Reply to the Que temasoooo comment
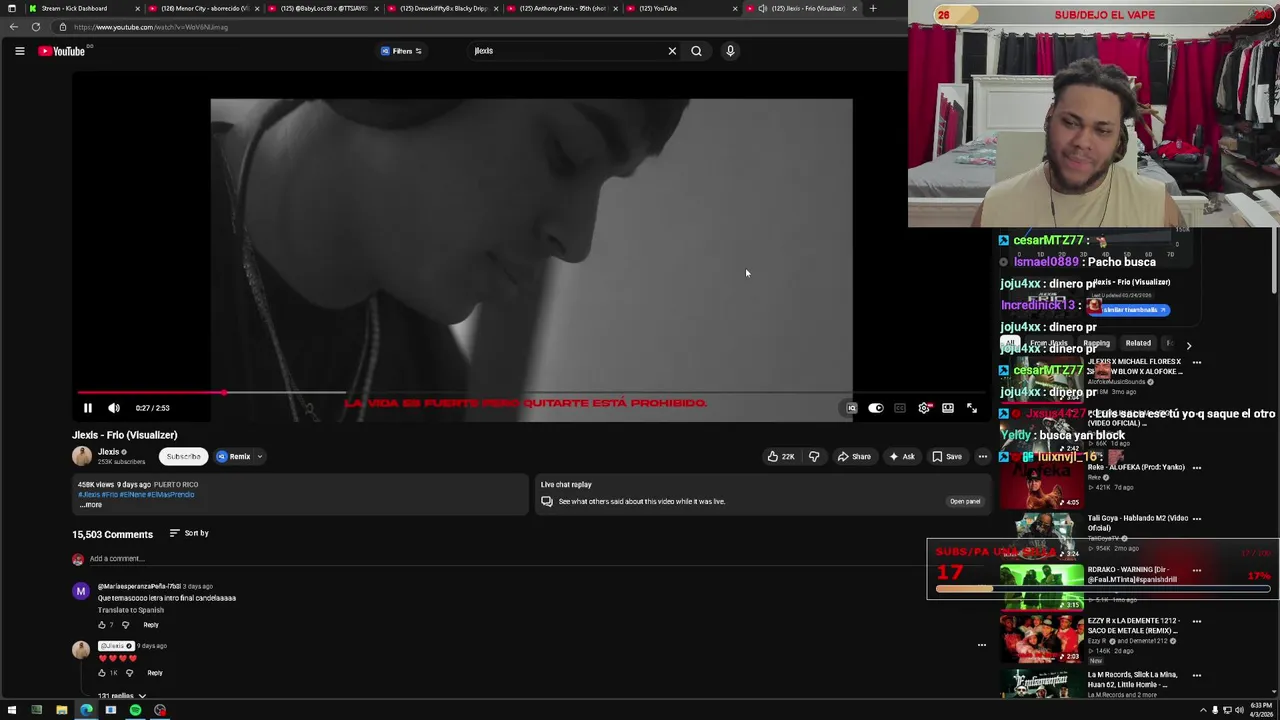The image size is (1280, 720). tap(151, 625)
